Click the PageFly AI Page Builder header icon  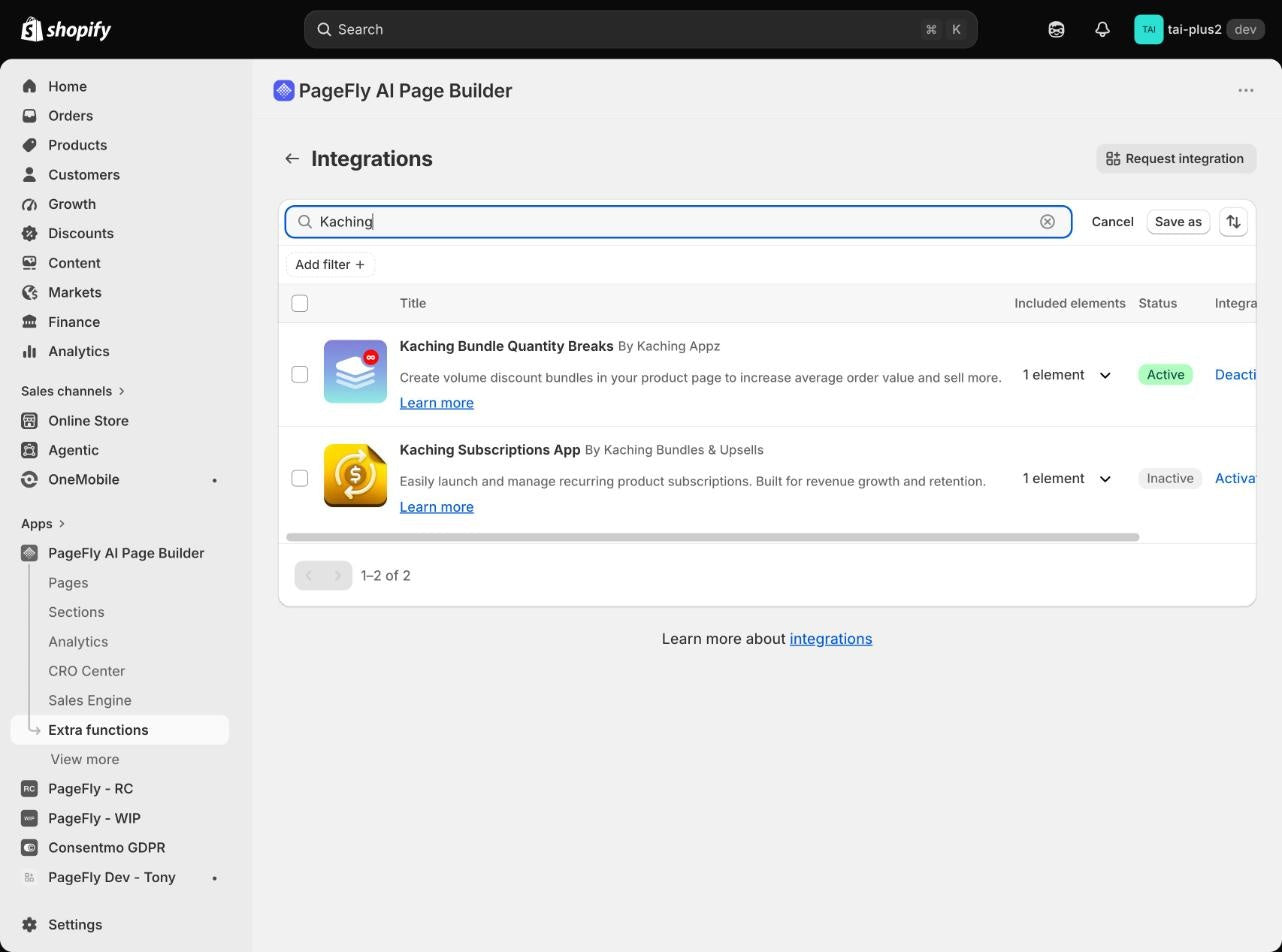284,91
